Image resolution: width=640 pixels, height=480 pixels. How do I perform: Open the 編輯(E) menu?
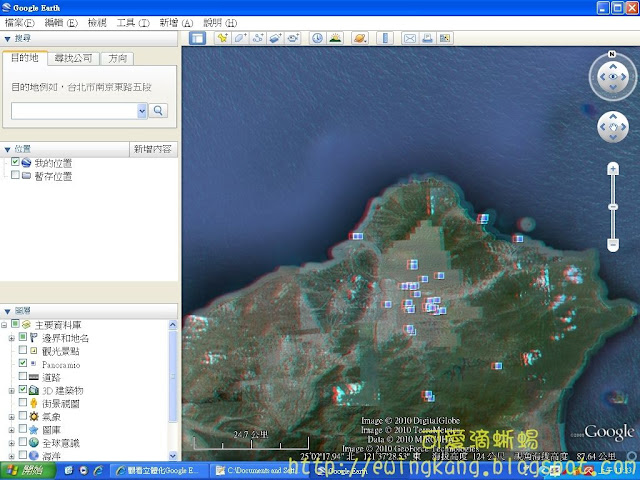(61, 23)
